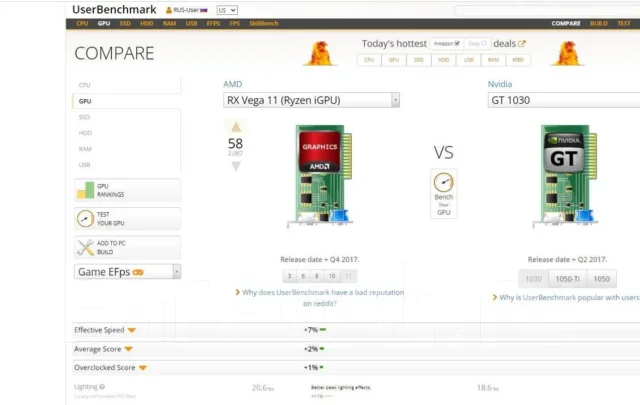Open the RX Vega 11 model dropdown
Image resolution: width=640 pixels, height=405 pixels.
point(311,100)
